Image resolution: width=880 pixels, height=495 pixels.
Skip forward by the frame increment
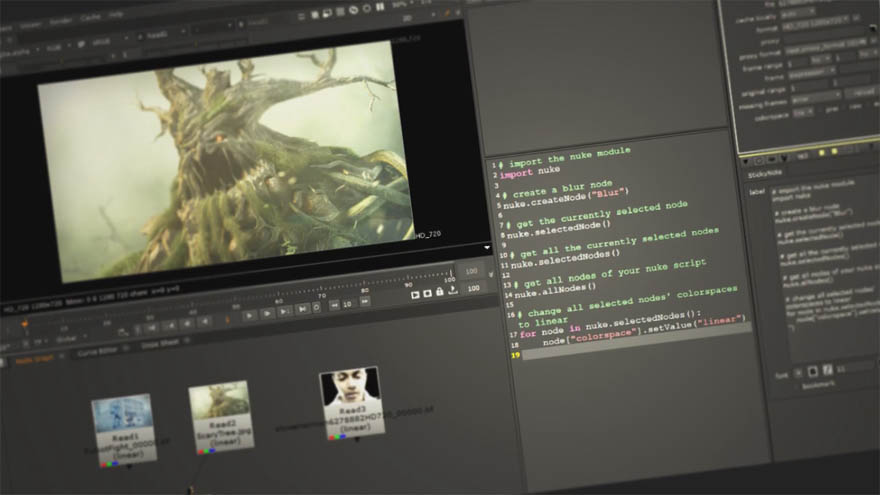click(365, 301)
